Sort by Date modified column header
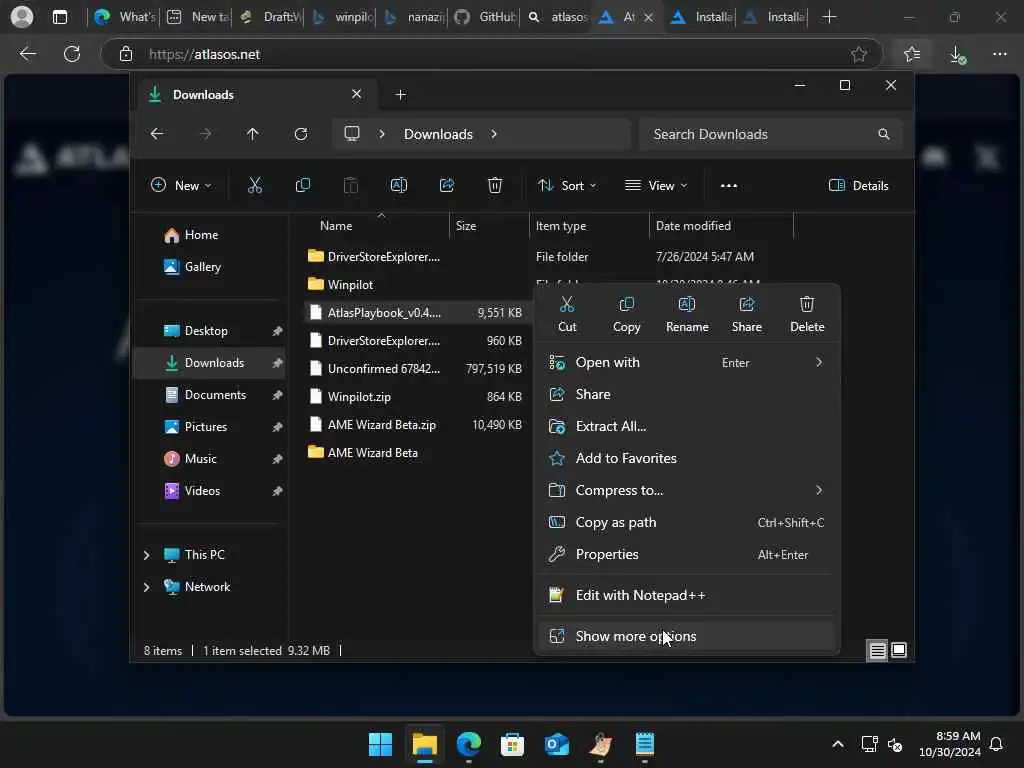1024x768 pixels. 722,226
